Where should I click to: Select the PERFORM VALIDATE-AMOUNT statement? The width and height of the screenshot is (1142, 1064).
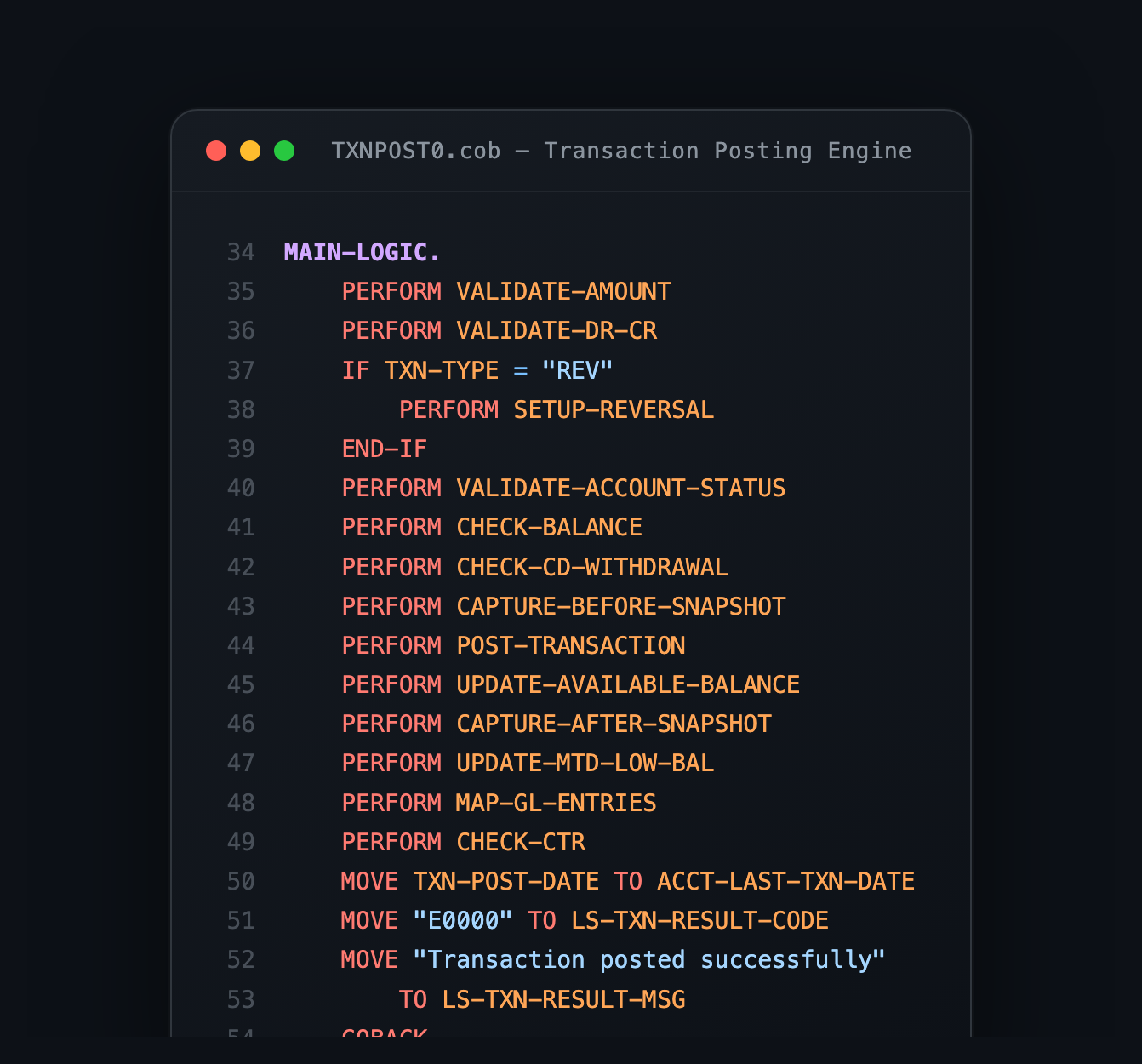[505, 290]
